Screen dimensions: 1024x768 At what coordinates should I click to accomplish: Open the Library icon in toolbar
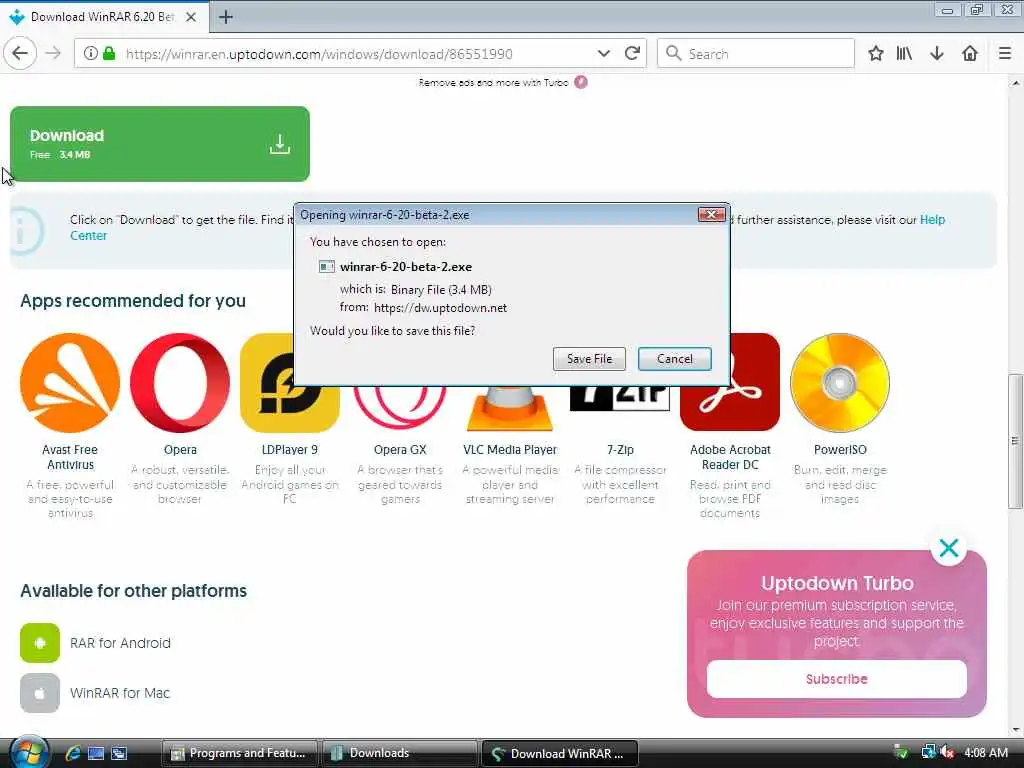tap(904, 54)
